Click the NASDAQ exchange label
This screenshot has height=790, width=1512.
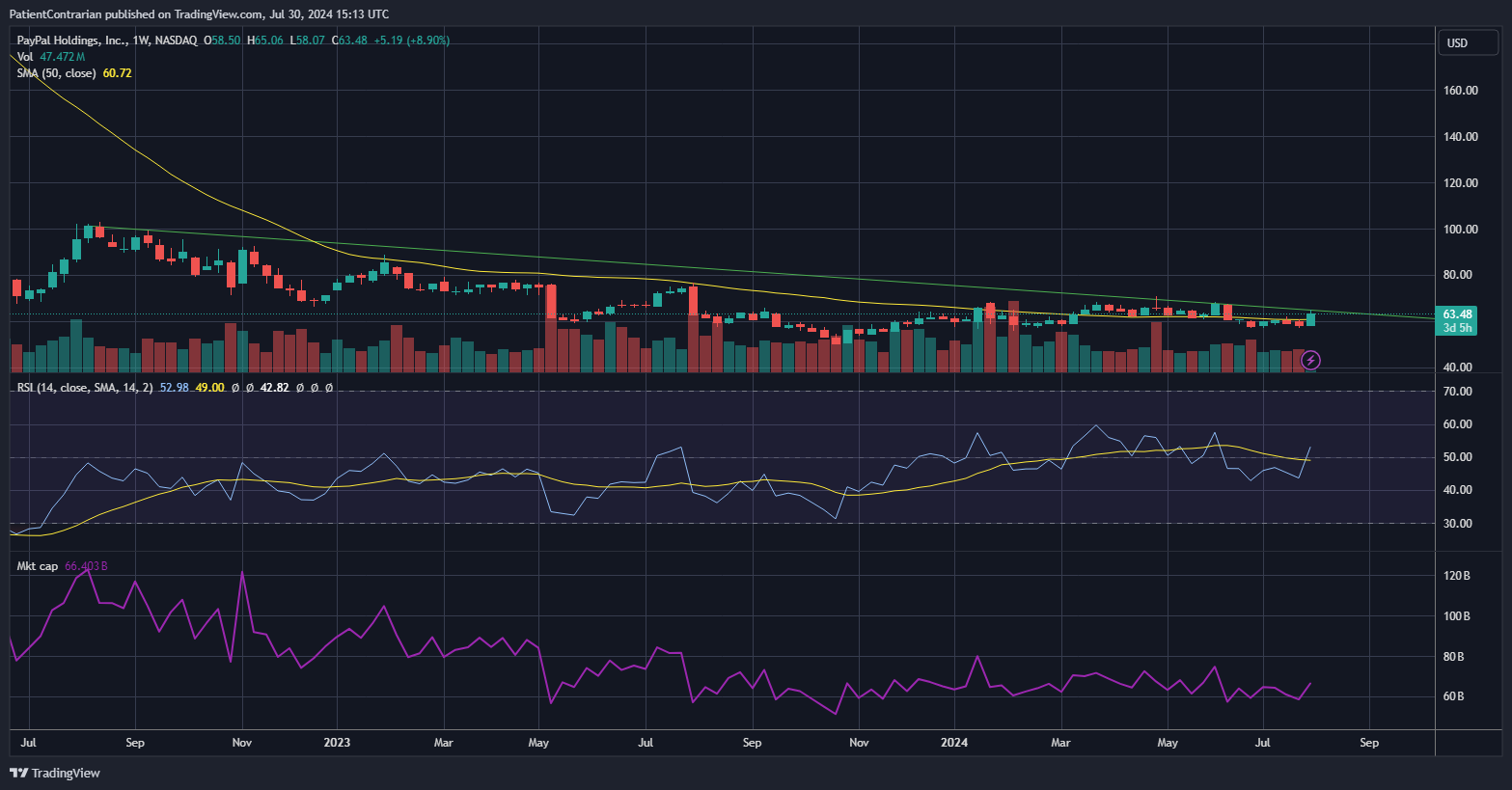(176, 41)
